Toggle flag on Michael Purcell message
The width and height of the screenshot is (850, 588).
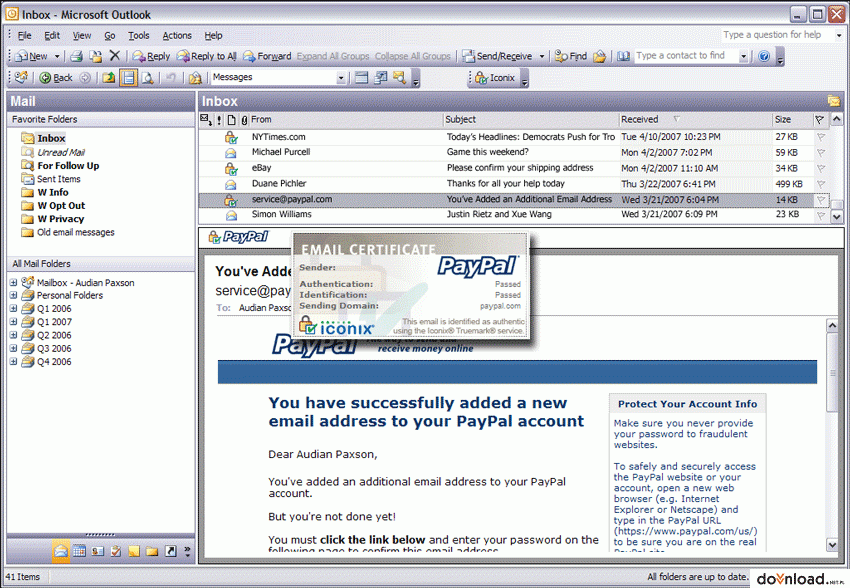[x=821, y=153]
